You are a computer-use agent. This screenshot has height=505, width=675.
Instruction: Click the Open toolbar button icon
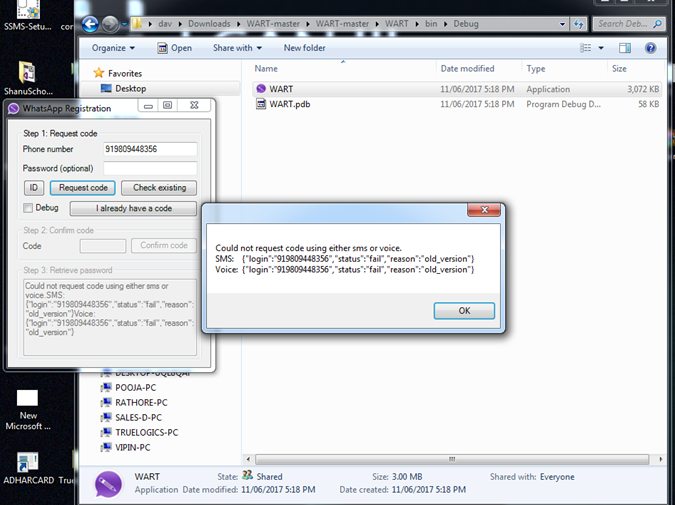[x=162, y=48]
